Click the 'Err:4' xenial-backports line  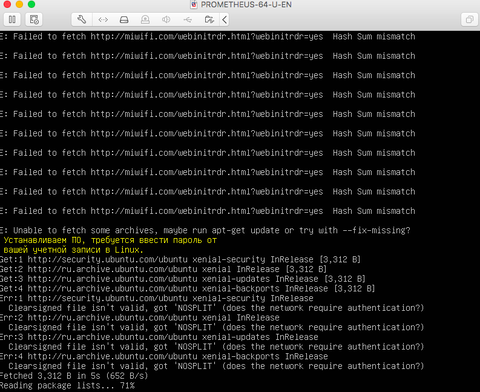pyautogui.click(x=164, y=356)
